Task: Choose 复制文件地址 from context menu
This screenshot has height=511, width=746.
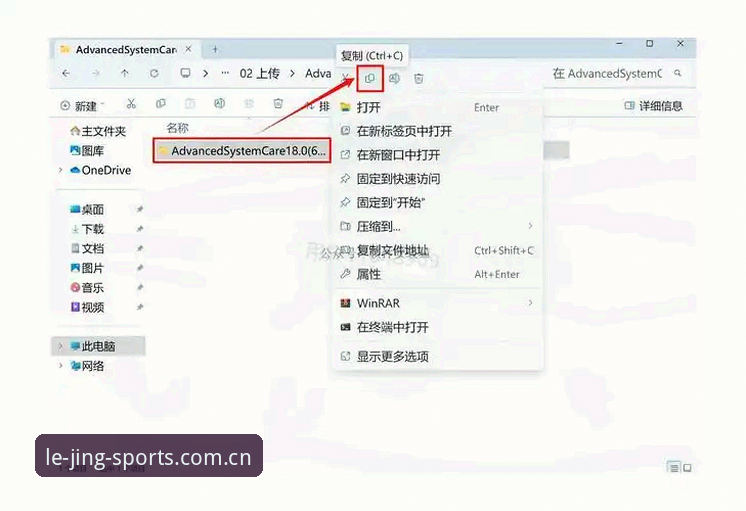Action: [437, 250]
